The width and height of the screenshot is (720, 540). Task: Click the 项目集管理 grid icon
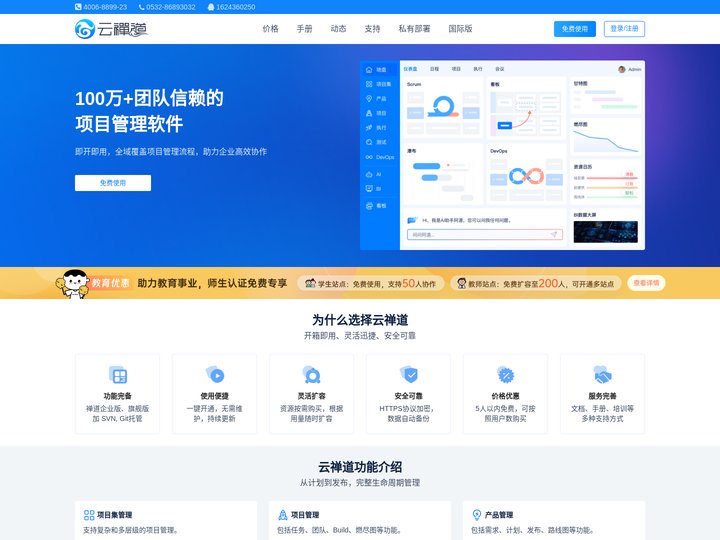pyautogui.click(x=89, y=515)
